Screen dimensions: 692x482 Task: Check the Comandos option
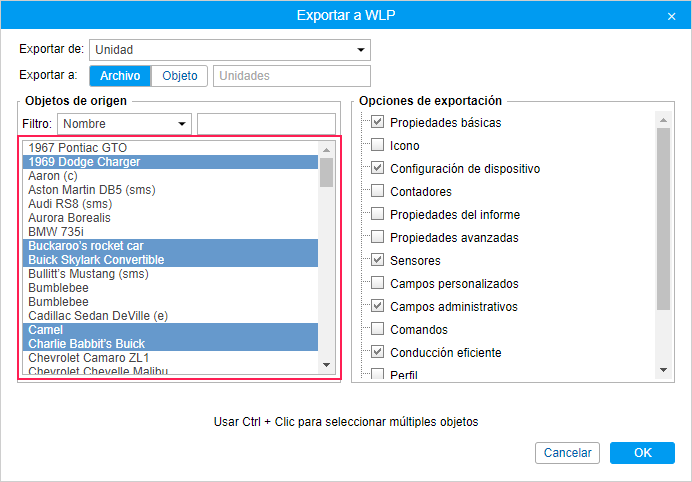point(377,329)
